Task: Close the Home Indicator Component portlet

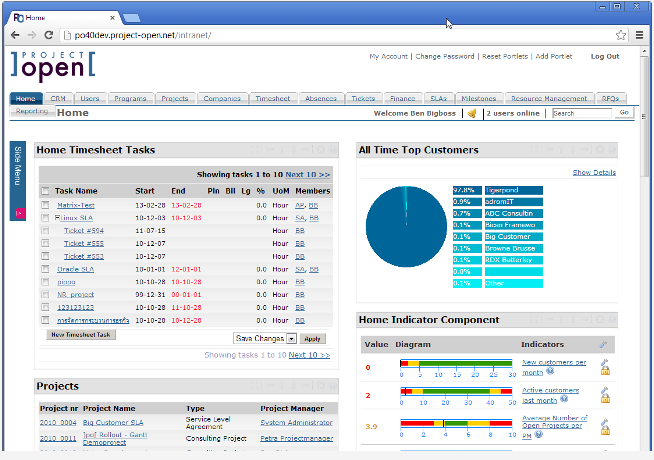Action: pos(600,319)
